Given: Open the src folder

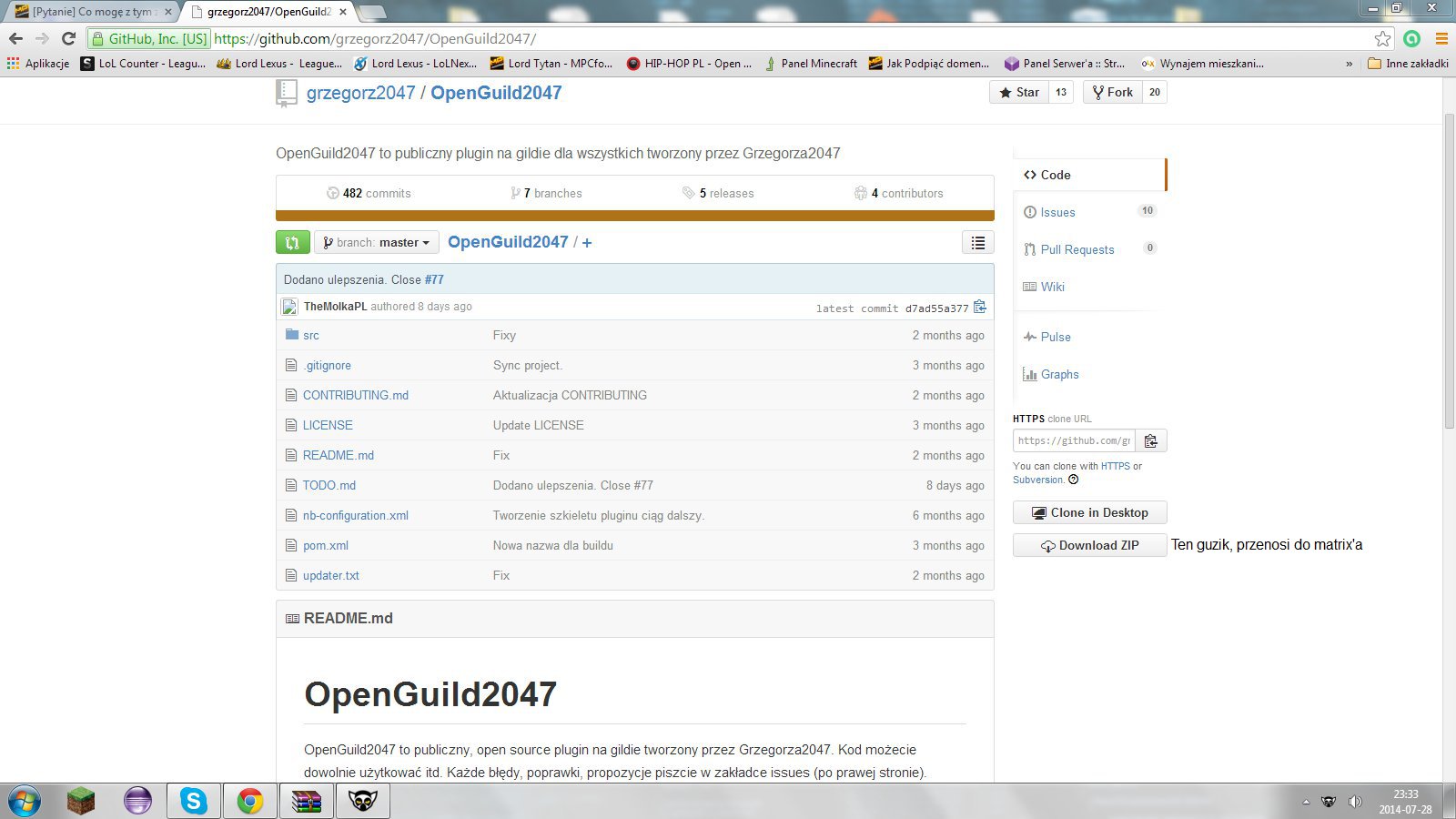Looking at the screenshot, I should pos(311,335).
